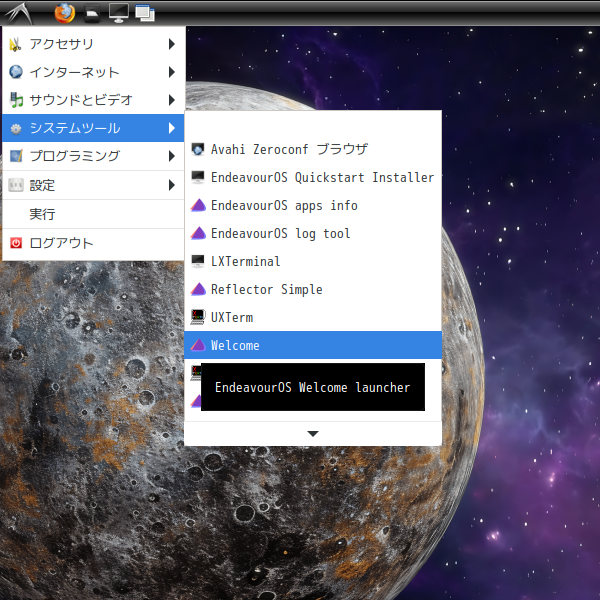Click the globe icon beside インターネット

coord(16,72)
